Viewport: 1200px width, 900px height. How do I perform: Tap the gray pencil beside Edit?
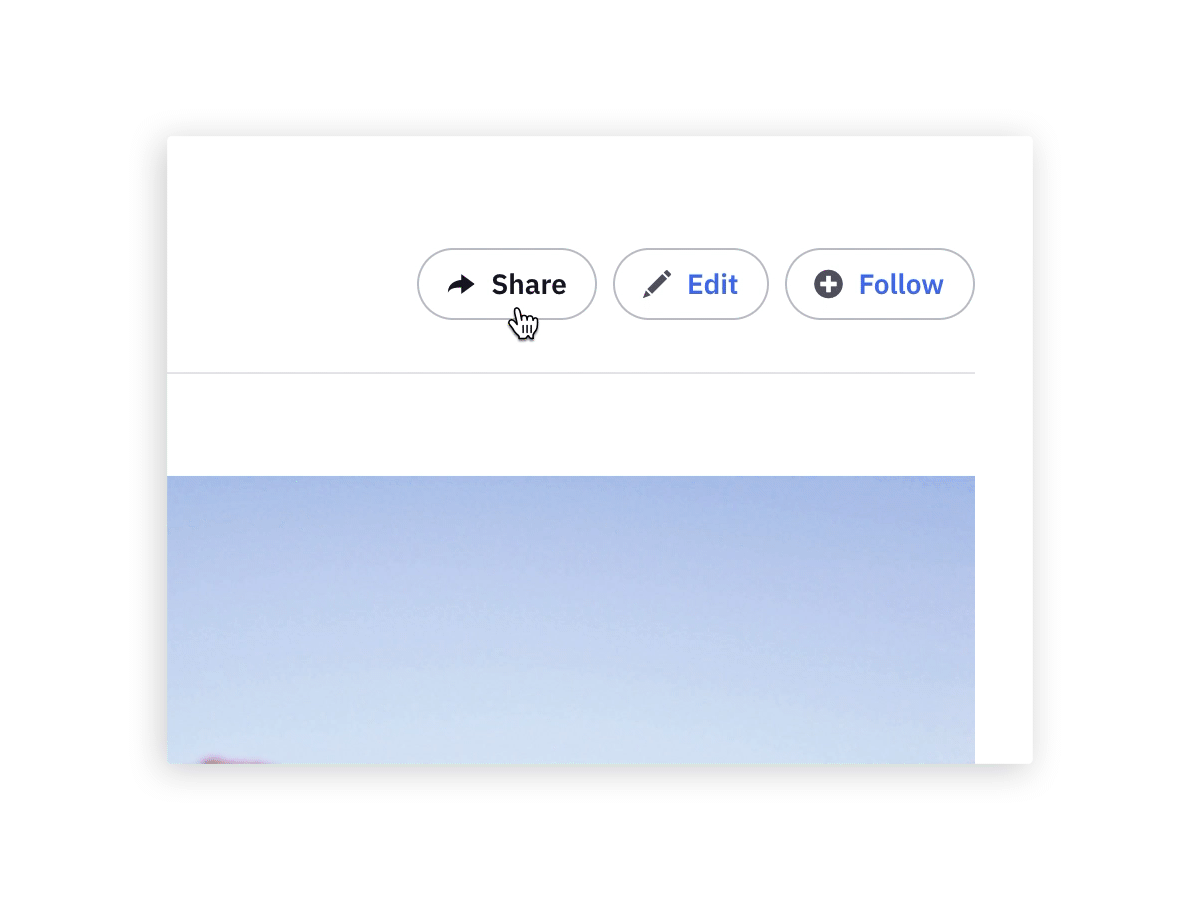click(657, 284)
